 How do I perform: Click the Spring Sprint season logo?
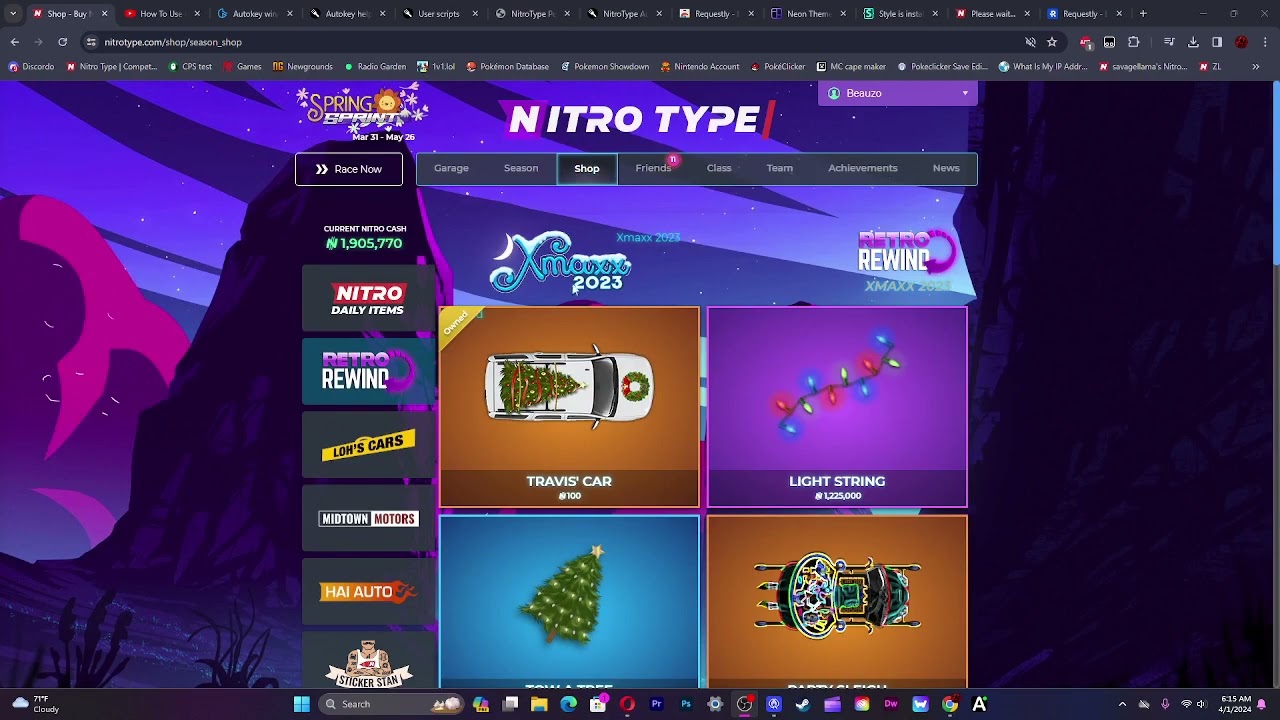pyautogui.click(x=362, y=113)
